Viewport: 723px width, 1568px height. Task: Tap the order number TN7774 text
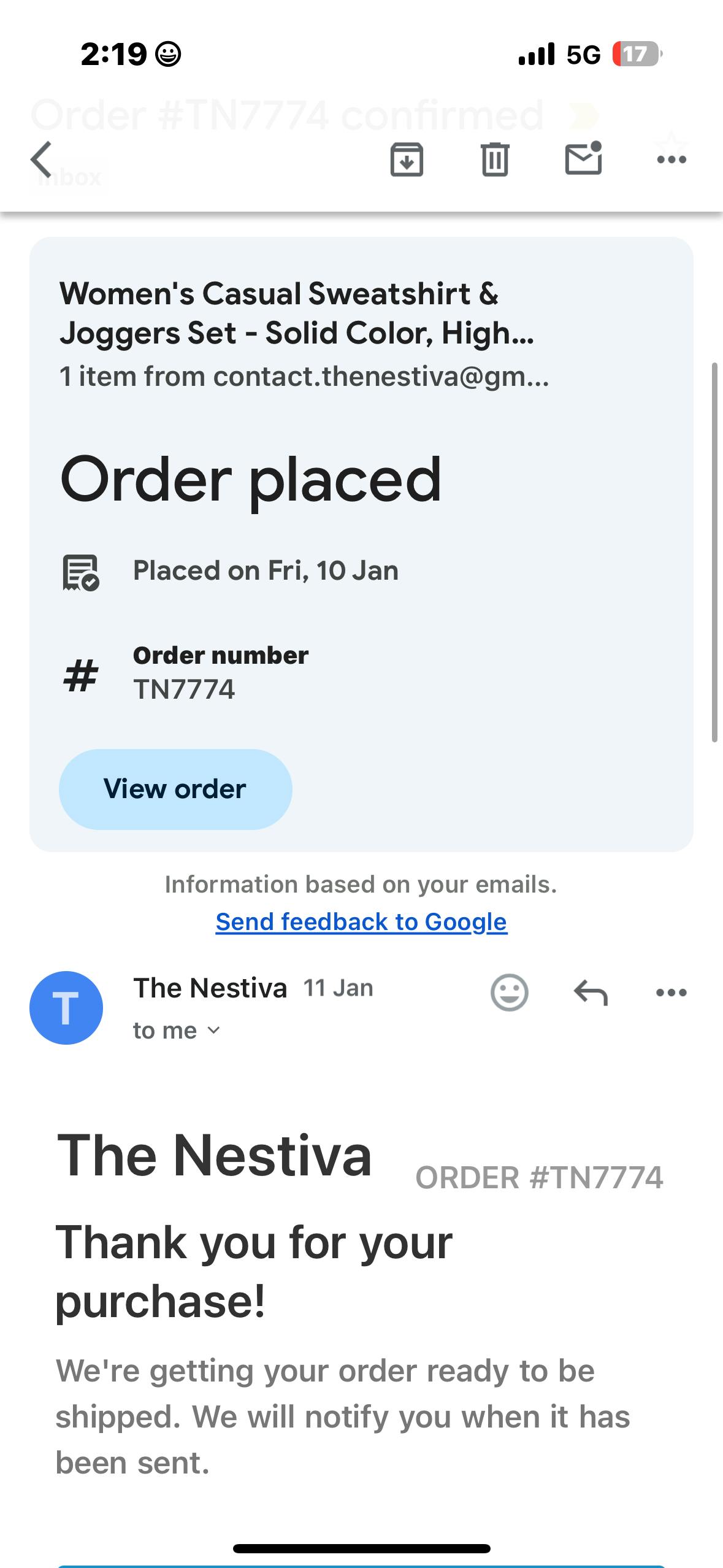tap(184, 690)
